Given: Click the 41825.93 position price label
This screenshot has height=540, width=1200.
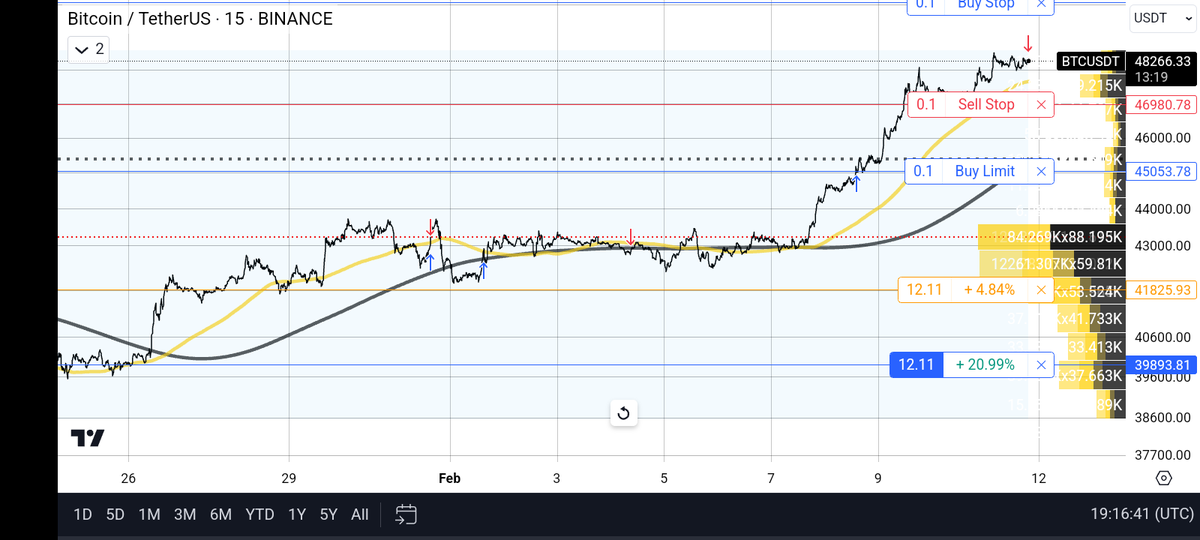Looking at the screenshot, I should (x=1162, y=290).
